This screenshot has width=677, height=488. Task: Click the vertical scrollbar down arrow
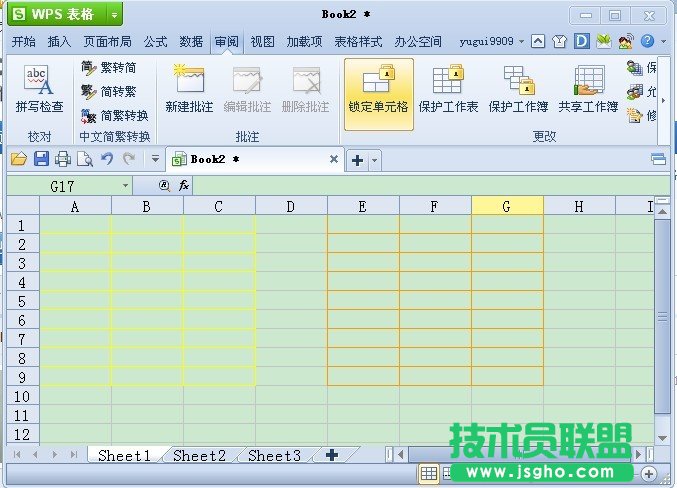(662, 438)
